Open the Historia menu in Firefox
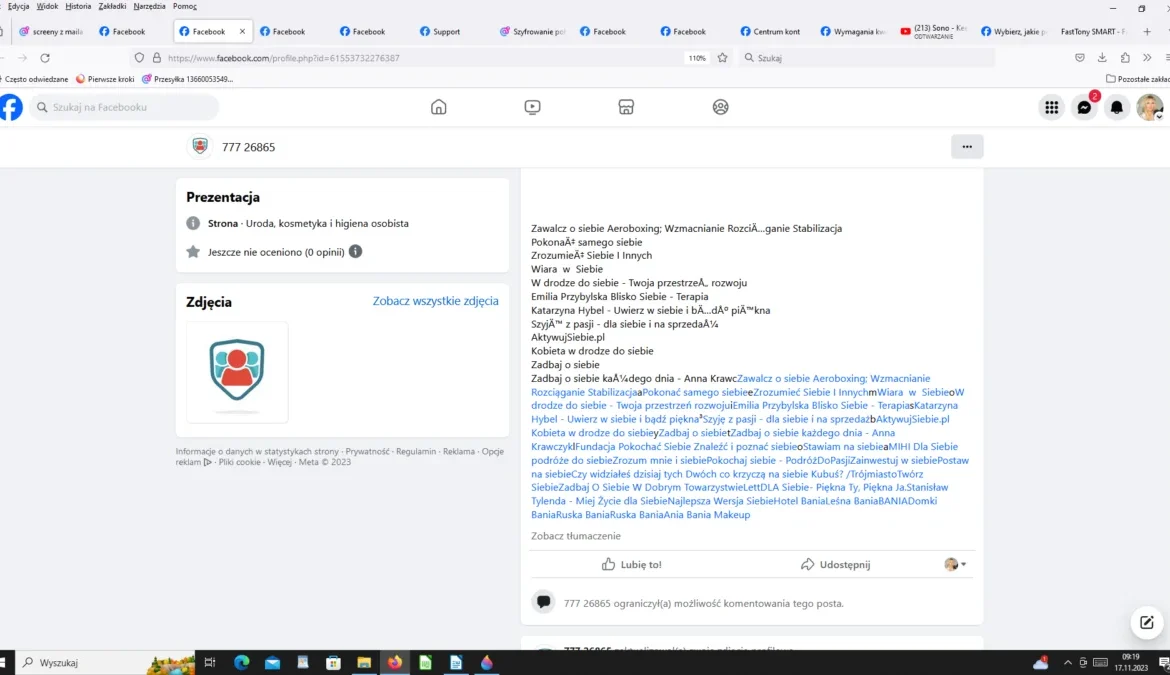The image size is (1170, 675). coord(78,6)
